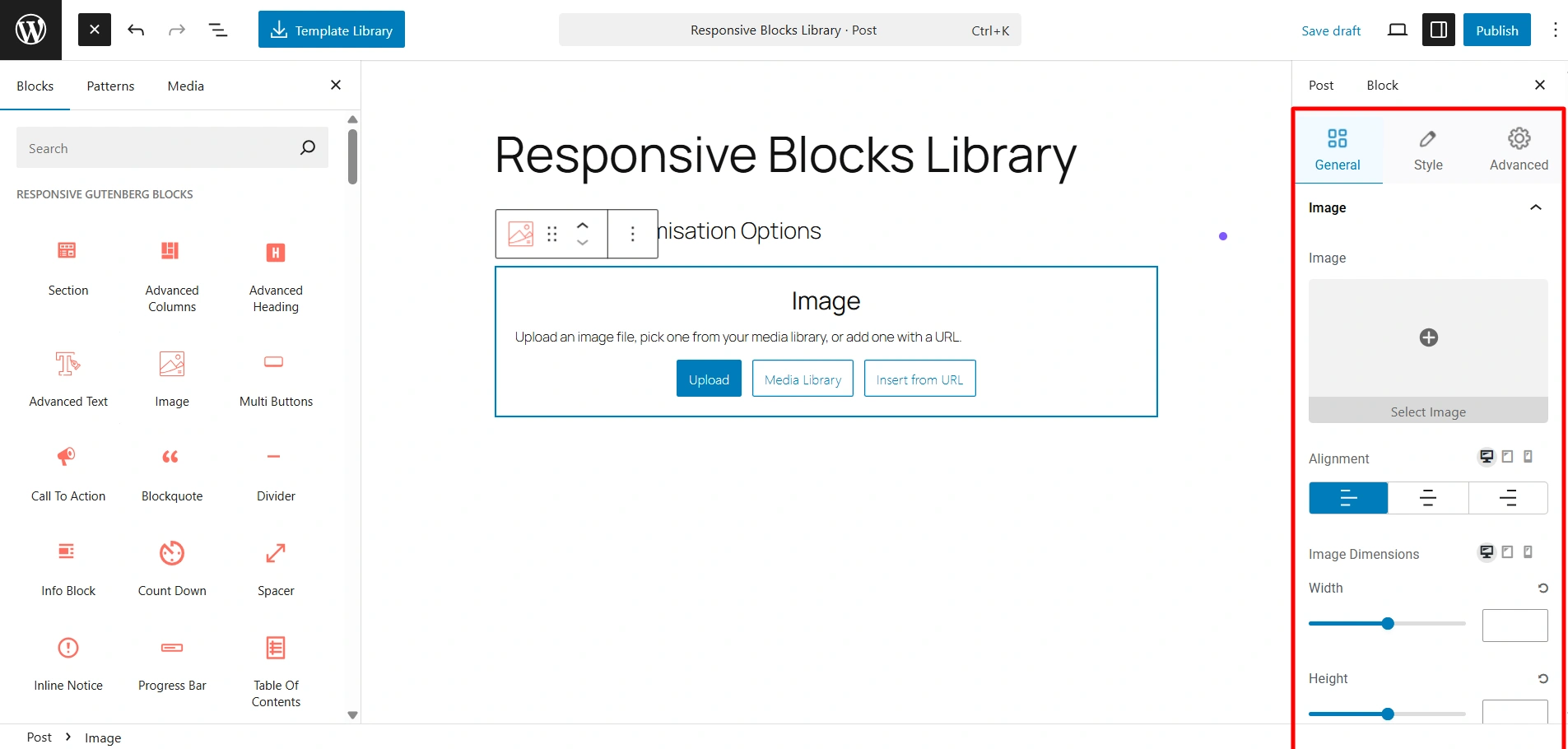1568x749 pixels.
Task: Select tablet device for Image Dimensions
Action: (1507, 552)
